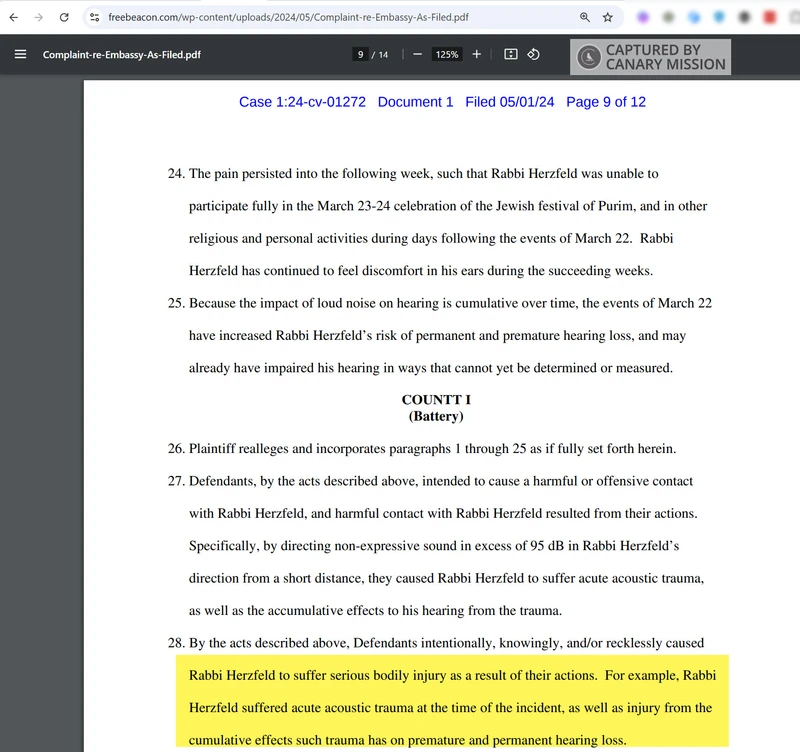Click the '(Battery)' subheading
The height and width of the screenshot is (752, 800).
point(436,416)
